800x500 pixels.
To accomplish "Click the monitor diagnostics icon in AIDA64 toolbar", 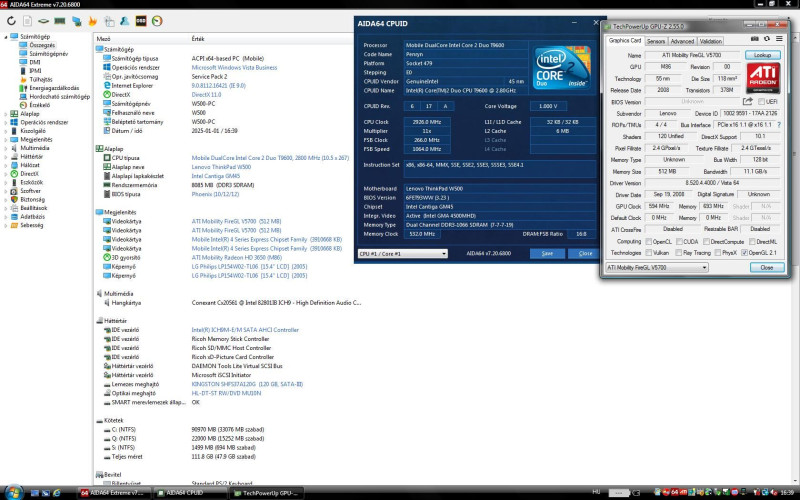I will click(x=77, y=21).
